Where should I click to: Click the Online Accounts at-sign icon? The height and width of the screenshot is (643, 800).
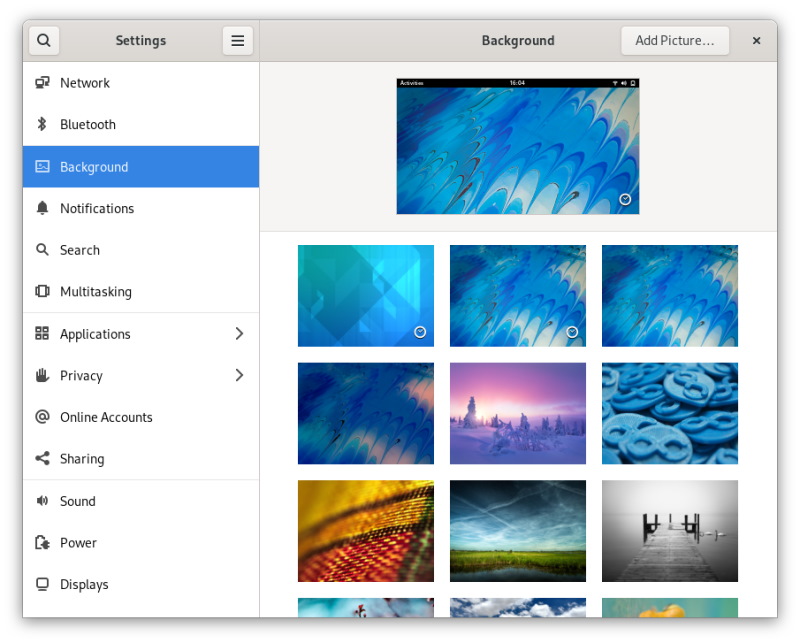point(42,417)
